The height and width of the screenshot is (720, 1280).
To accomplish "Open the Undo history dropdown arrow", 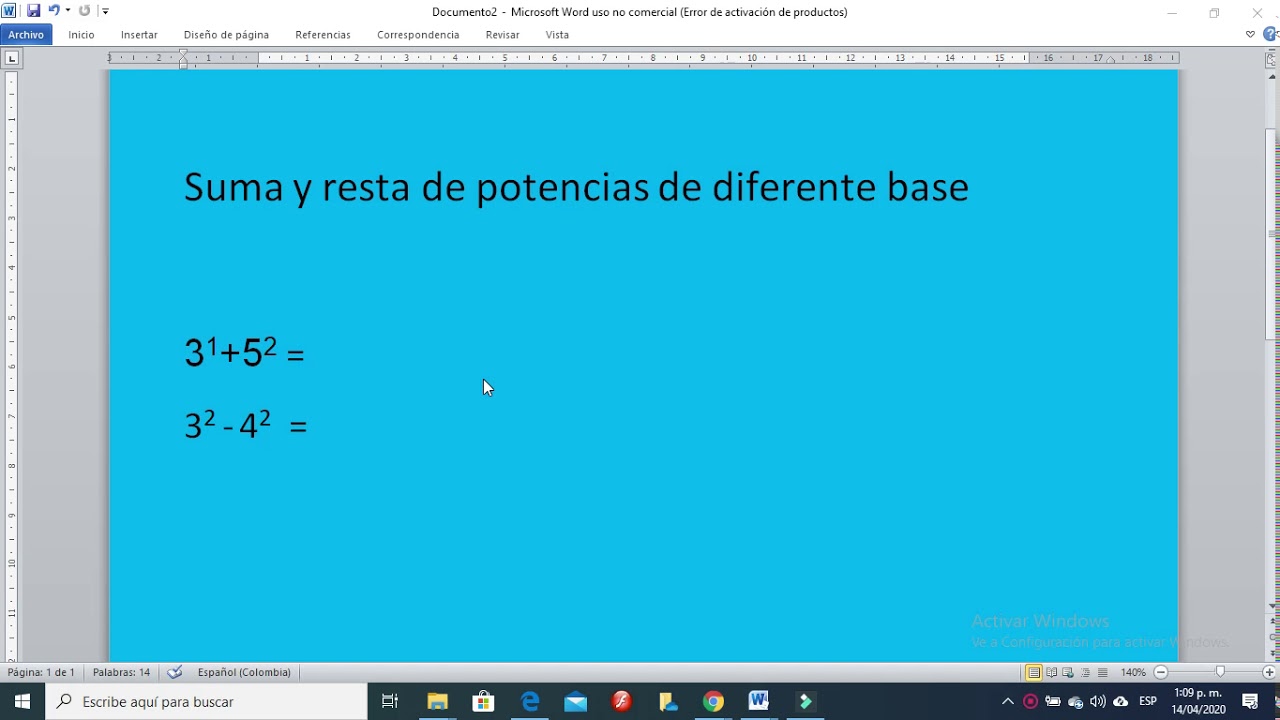I will 68,11.
